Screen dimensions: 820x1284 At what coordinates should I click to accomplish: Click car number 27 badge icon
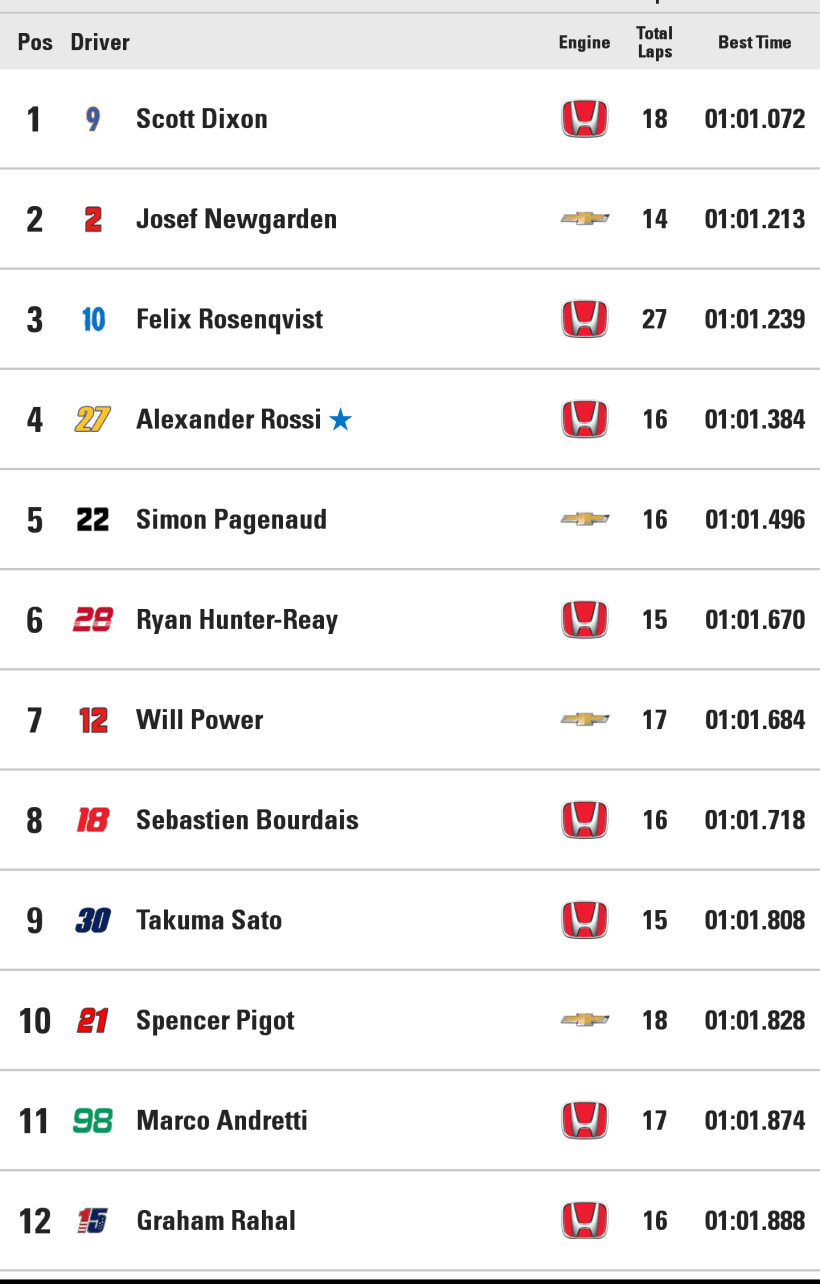click(x=93, y=420)
